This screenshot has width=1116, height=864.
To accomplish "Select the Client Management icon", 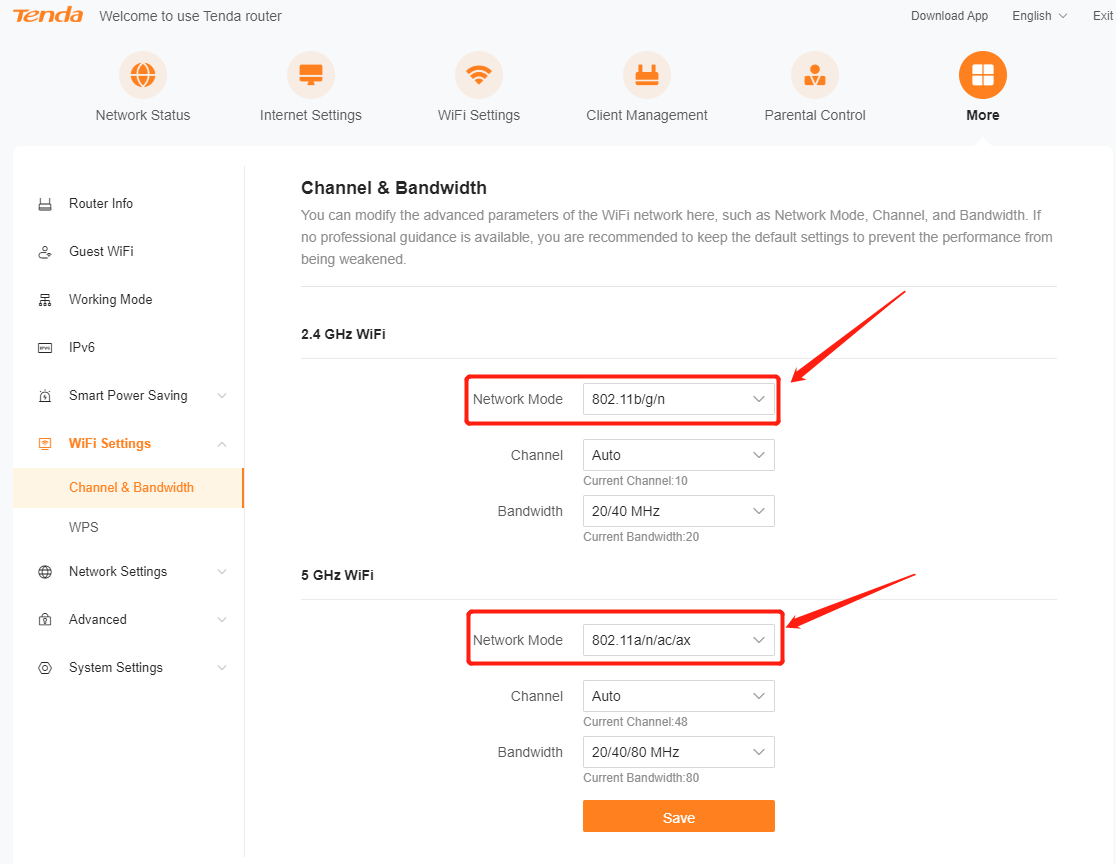I will pos(647,76).
